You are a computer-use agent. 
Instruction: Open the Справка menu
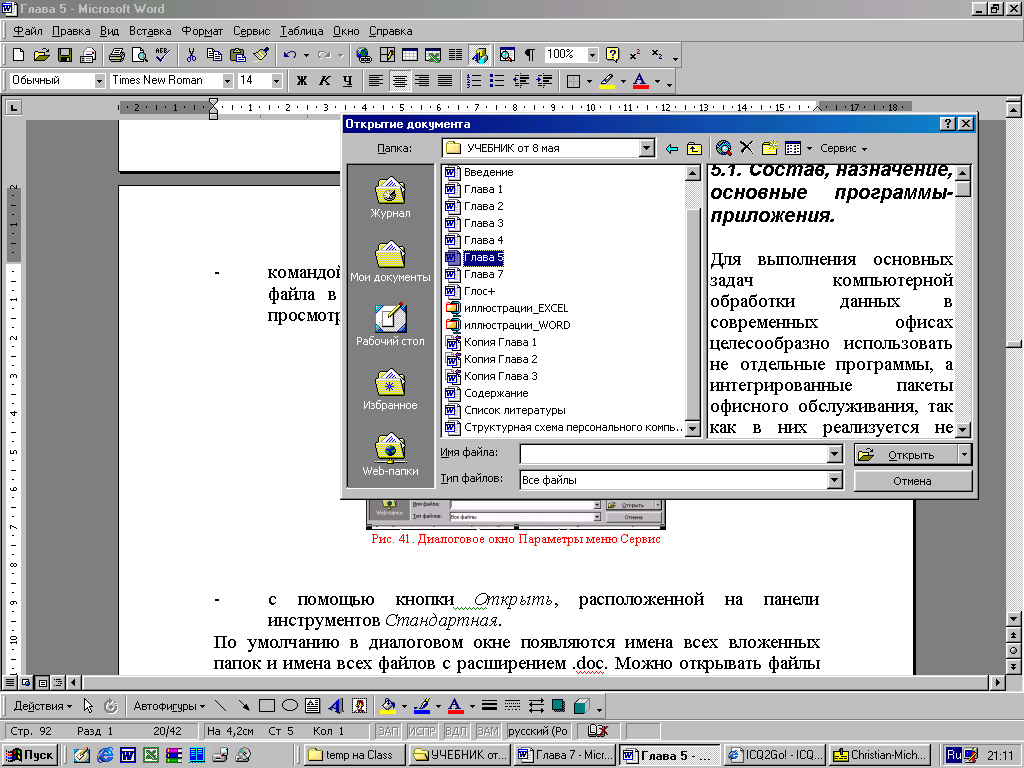(x=391, y=31)
